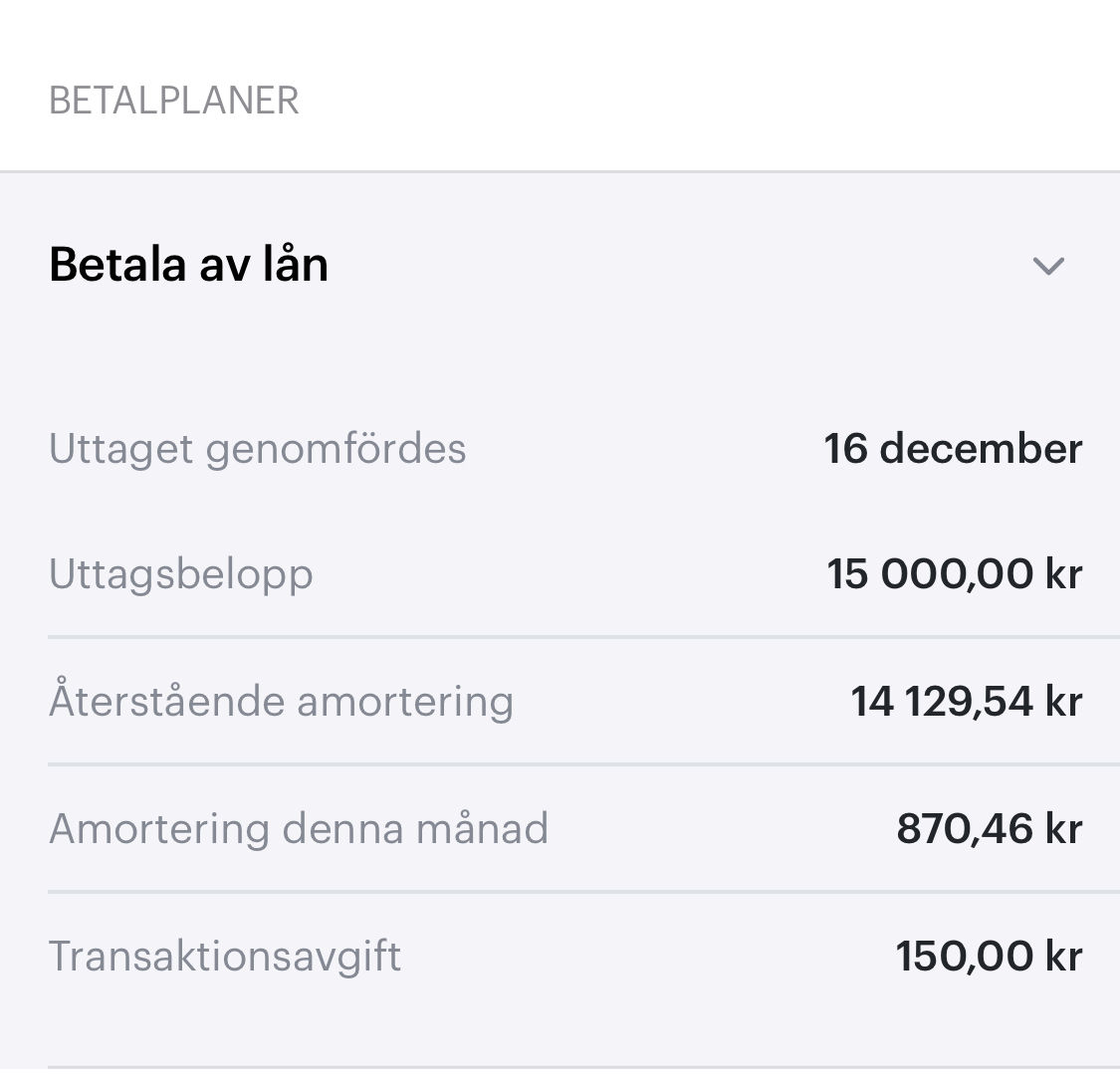Click the Återstående amortering label
The width and height of the screenshot is (1120, 1077).
[281, 701]
